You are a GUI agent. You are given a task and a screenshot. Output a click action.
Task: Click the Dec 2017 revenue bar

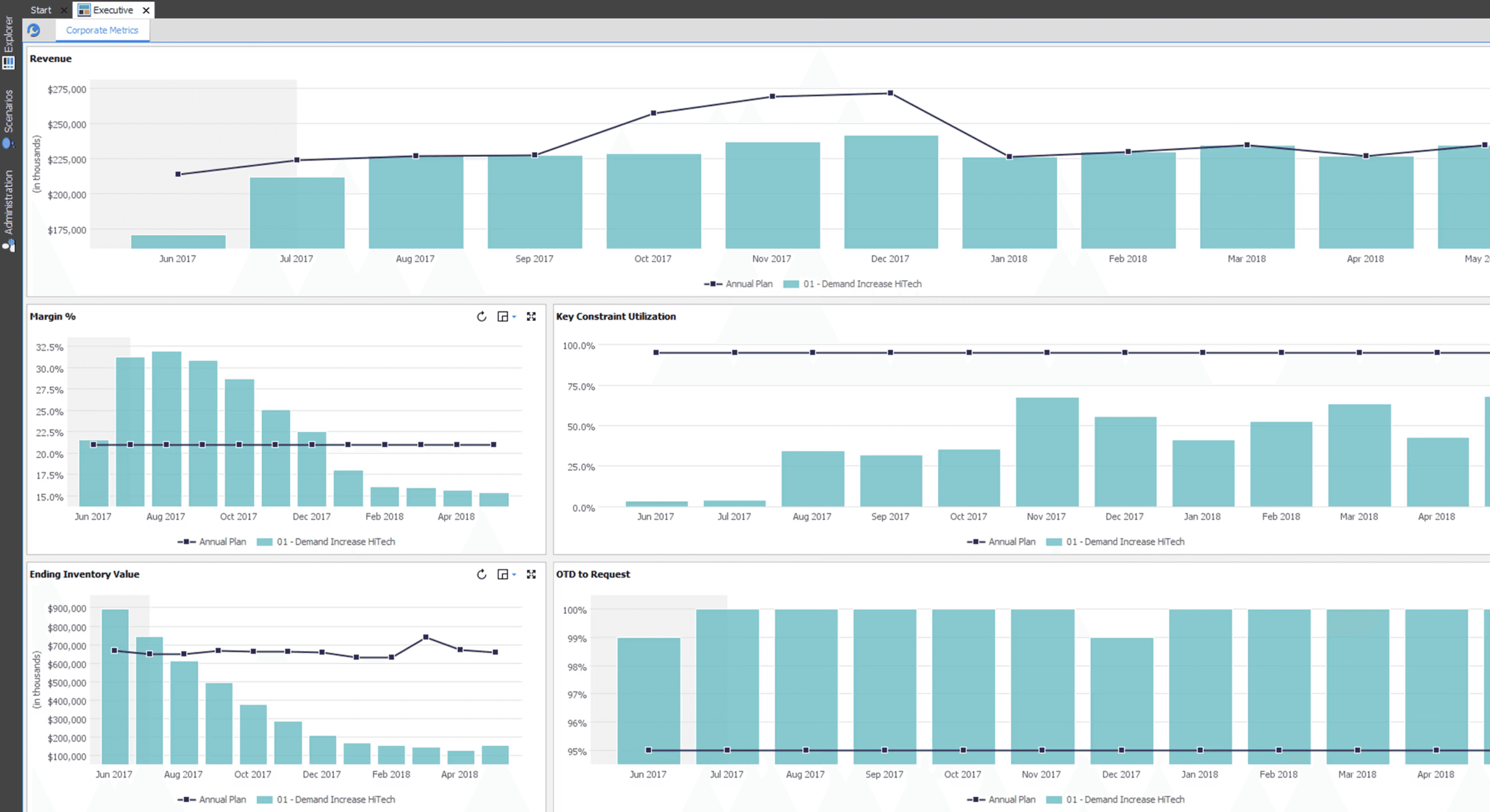click(x=891, y=192)
